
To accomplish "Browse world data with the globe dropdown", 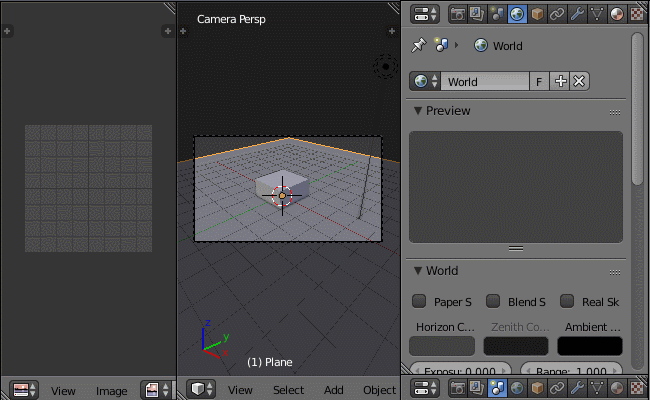I will click(425, 81).
